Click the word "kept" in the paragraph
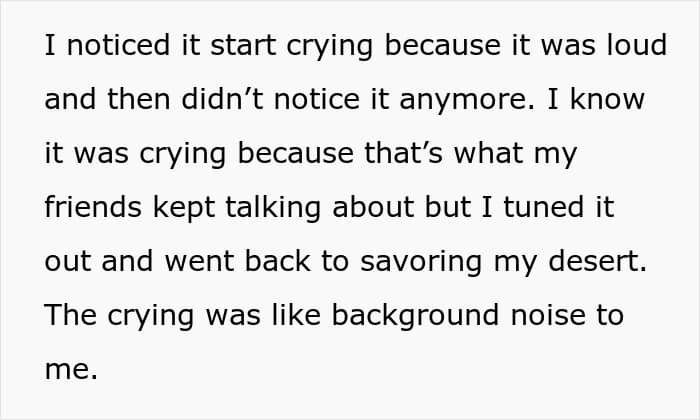The height and width of the screenshot is (420, 700). 184,207
